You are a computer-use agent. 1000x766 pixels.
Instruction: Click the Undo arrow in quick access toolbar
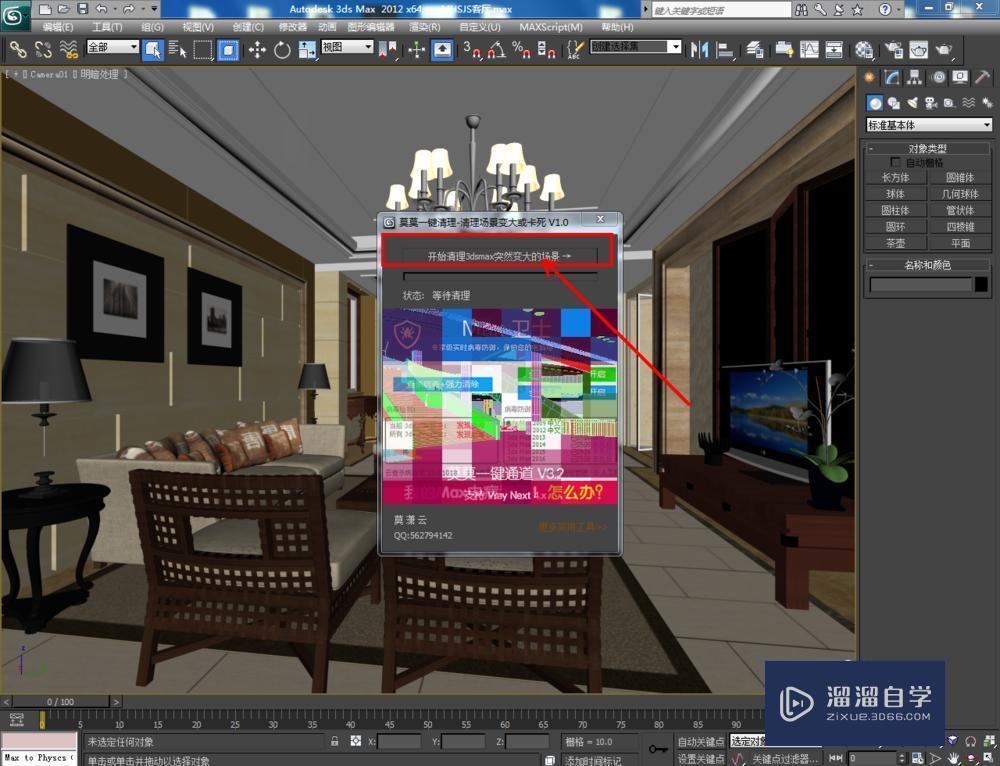click(101, 9)
